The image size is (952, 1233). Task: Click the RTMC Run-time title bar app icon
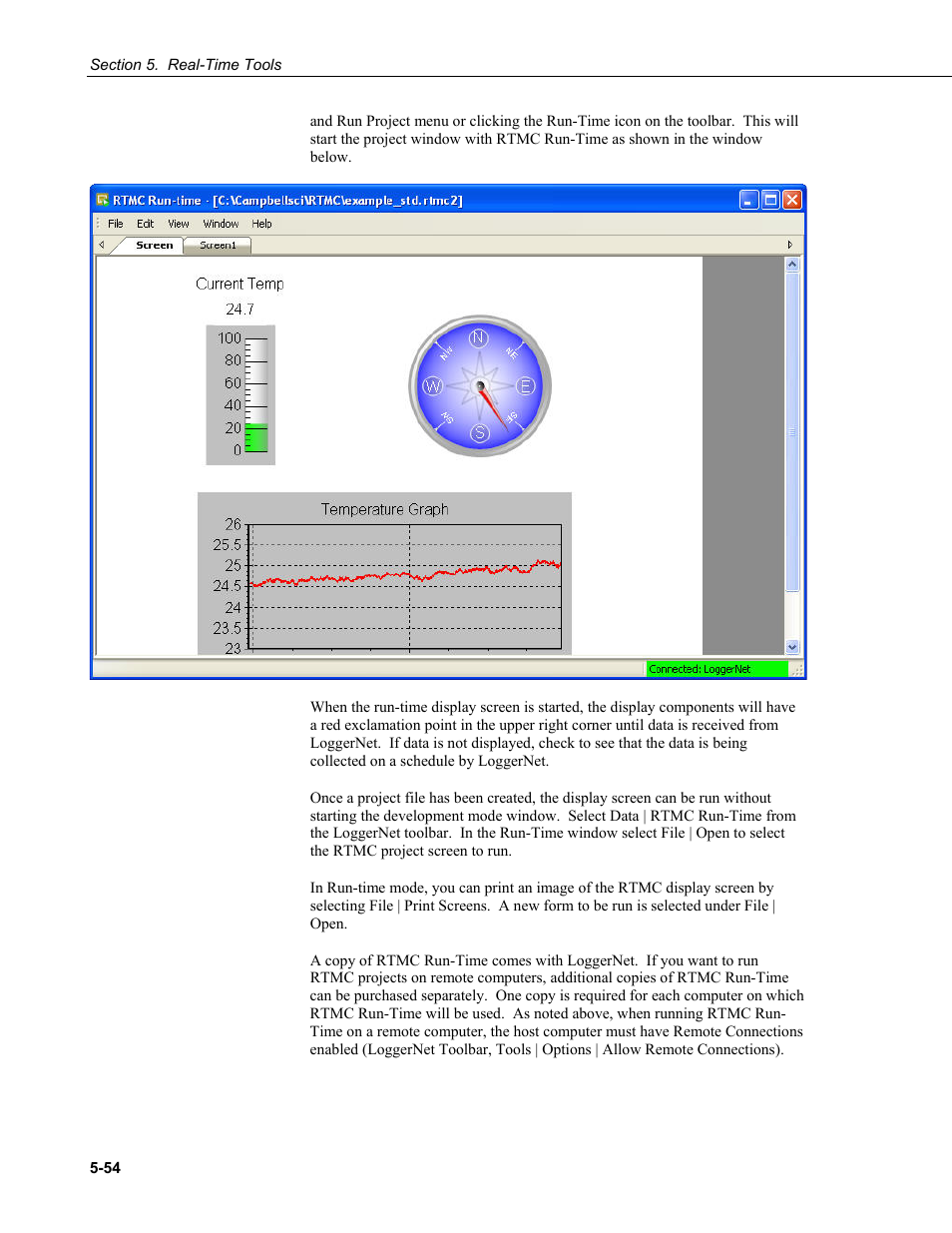coord(102,200)
